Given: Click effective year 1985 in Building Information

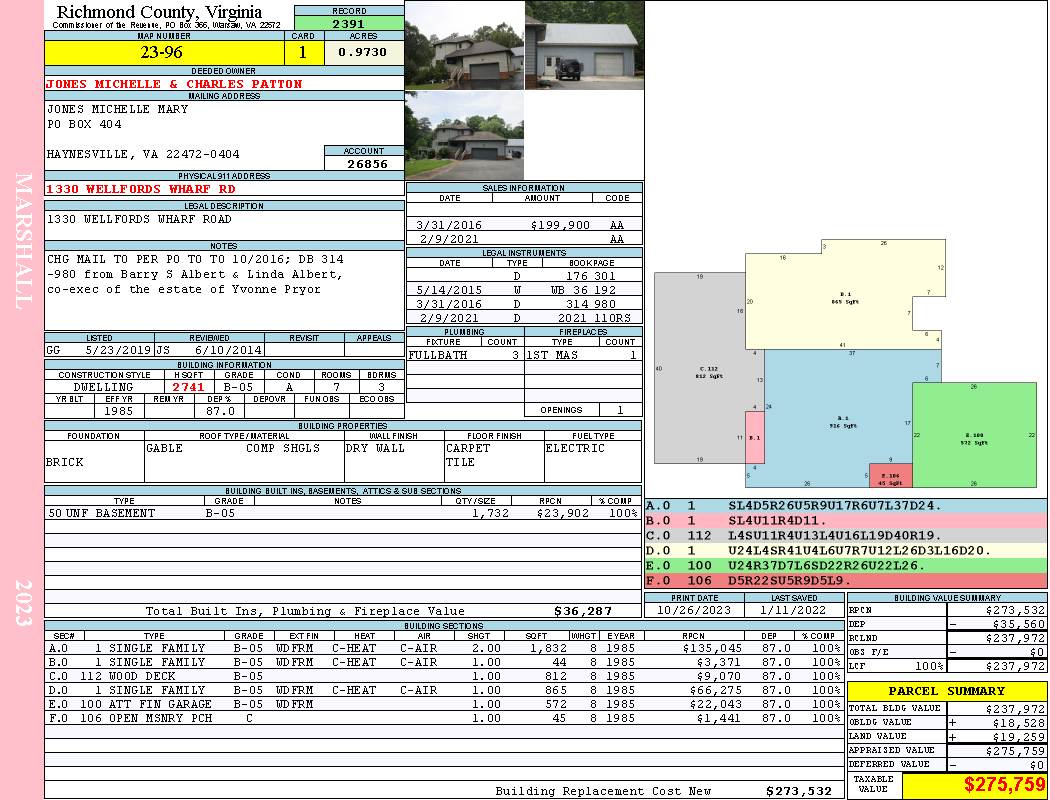Looking at the screenshot, I should (x=119, y=411).
